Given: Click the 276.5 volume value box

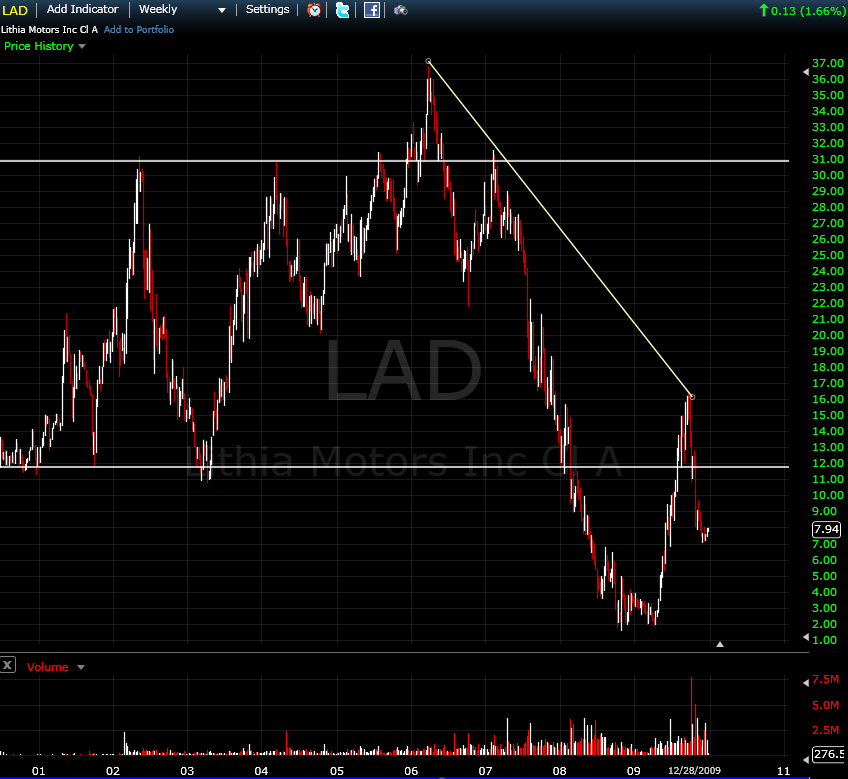Looking at the screenshot, I should tap(829, 754).
